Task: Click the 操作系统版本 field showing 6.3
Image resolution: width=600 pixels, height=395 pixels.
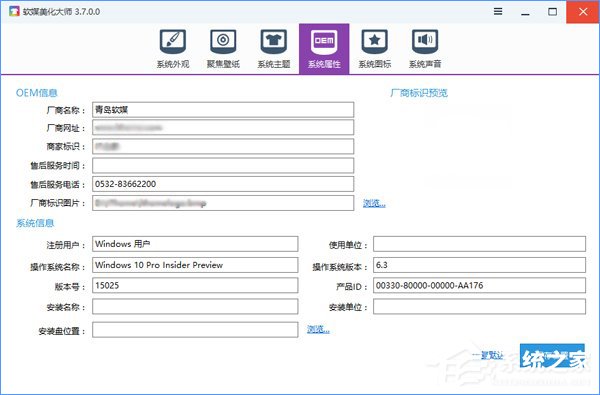Action: tap(479, 265)
